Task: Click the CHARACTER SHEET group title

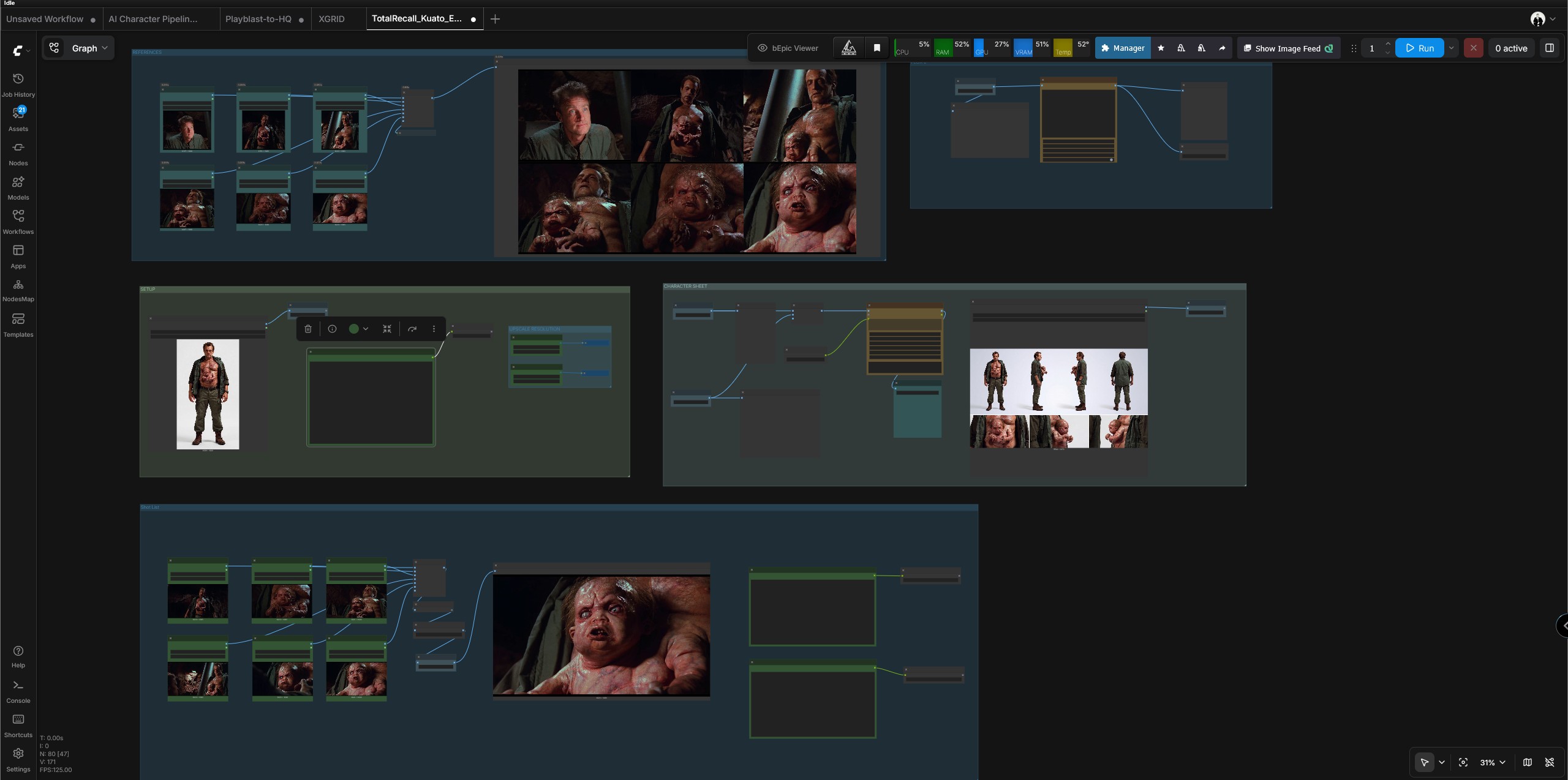Action: (685, 287)
